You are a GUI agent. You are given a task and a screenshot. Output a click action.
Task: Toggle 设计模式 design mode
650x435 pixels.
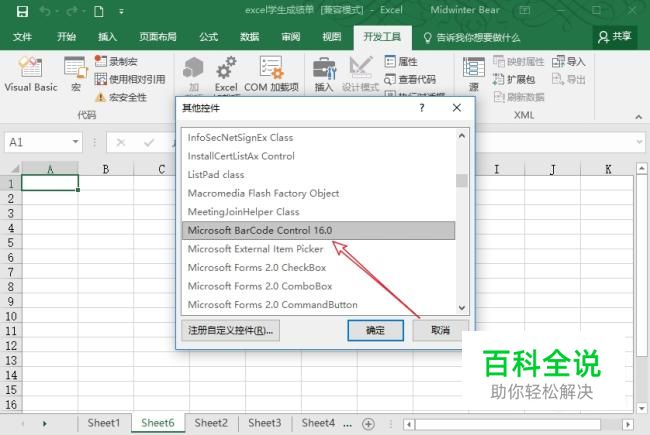360,75
